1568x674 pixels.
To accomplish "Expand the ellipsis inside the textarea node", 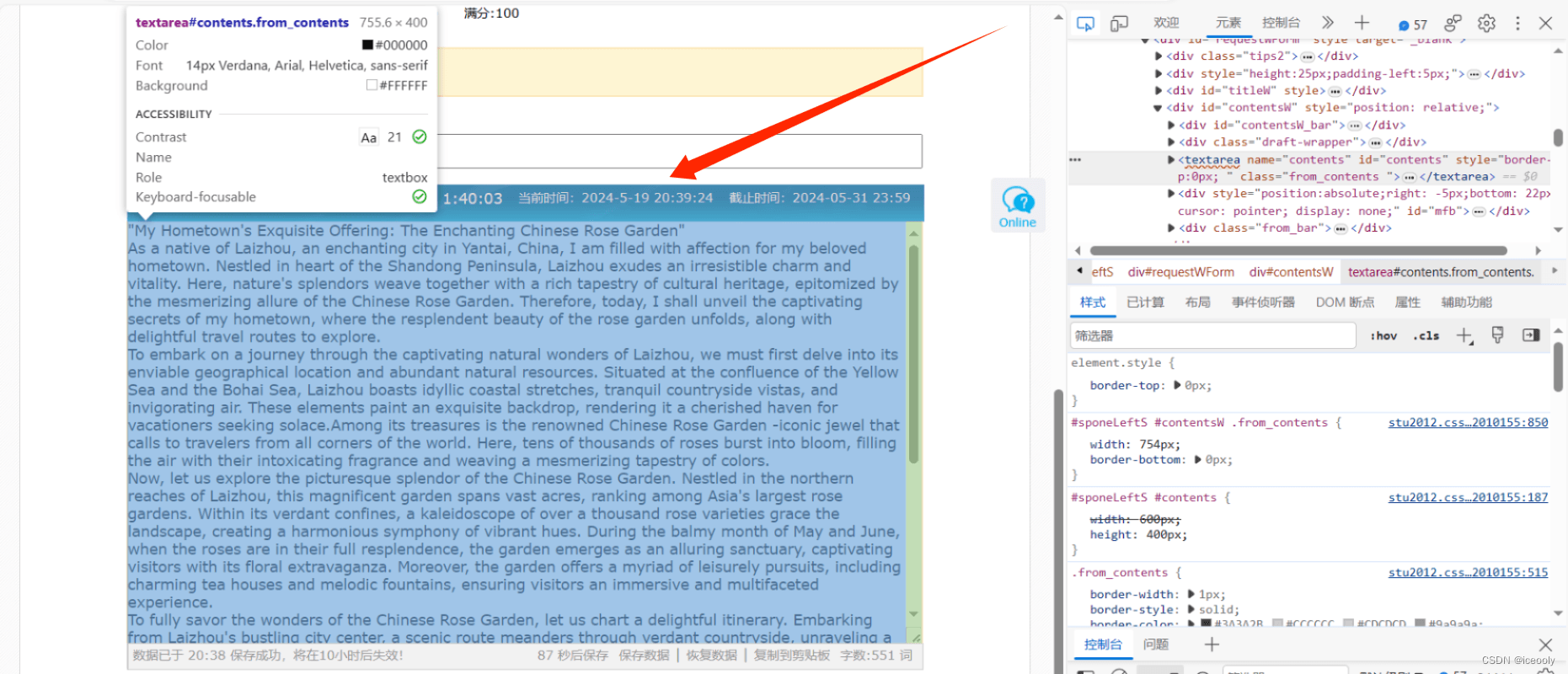I will click(1409, 177).
